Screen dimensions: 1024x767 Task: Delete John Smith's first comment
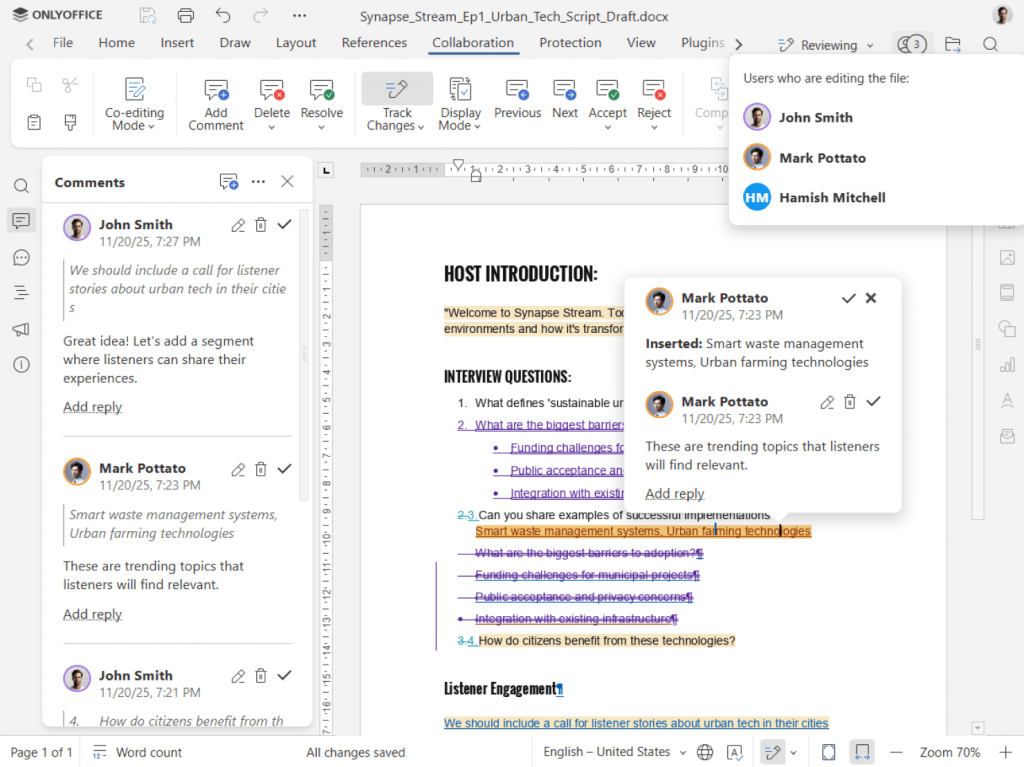point(261,225)
